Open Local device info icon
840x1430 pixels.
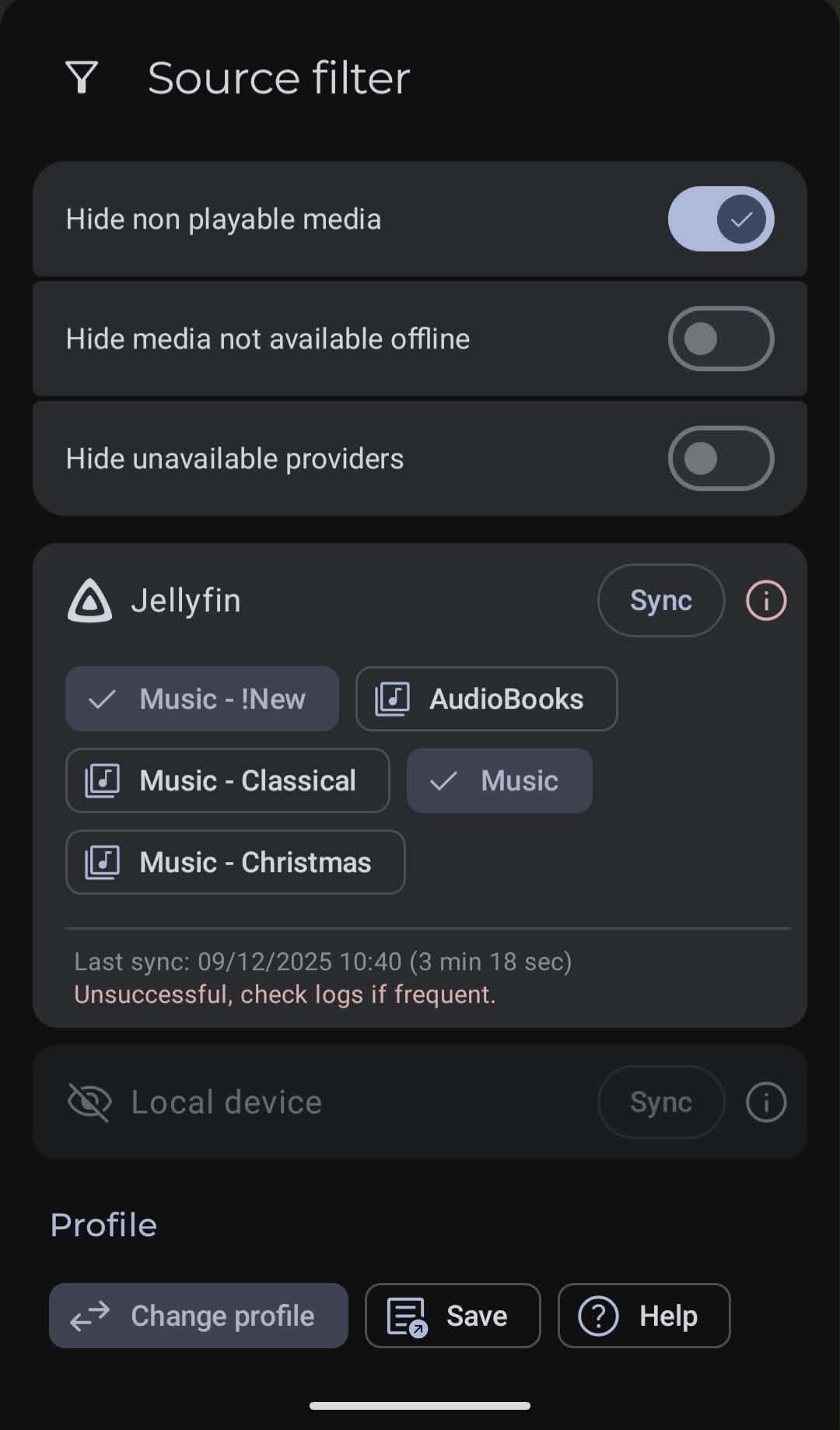[x=765, y=1102]
